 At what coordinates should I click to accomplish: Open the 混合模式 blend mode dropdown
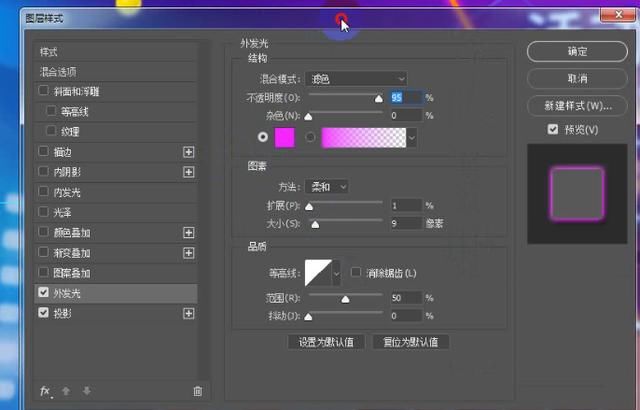(356, 79)
